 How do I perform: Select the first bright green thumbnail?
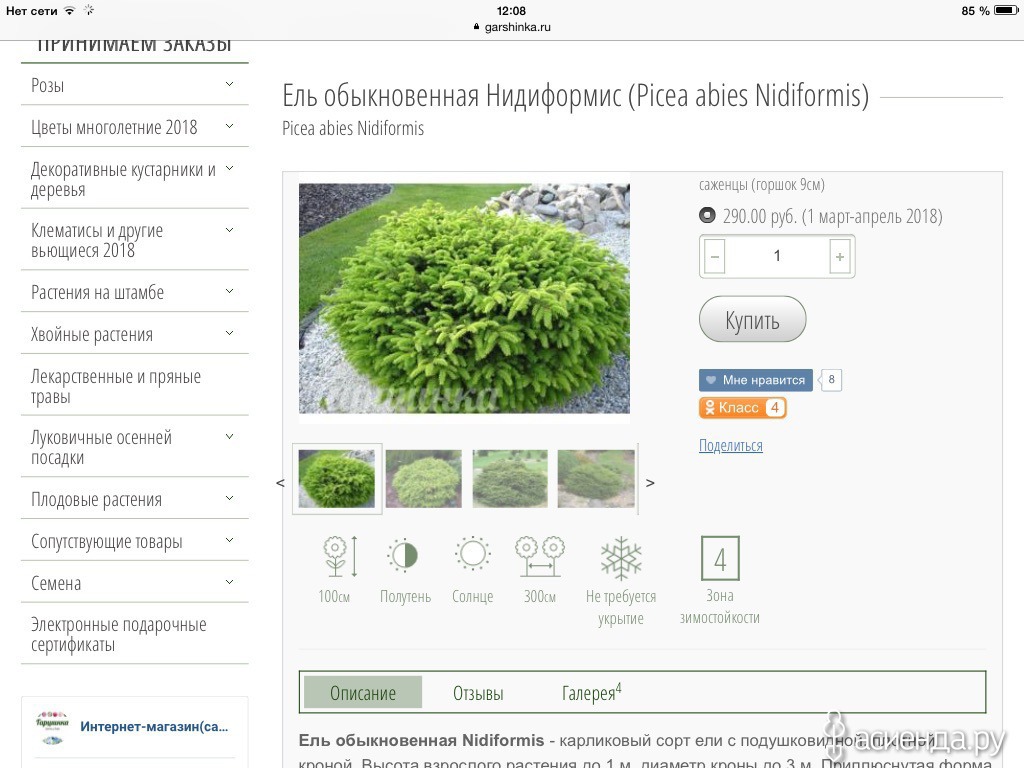coord(337,479)
